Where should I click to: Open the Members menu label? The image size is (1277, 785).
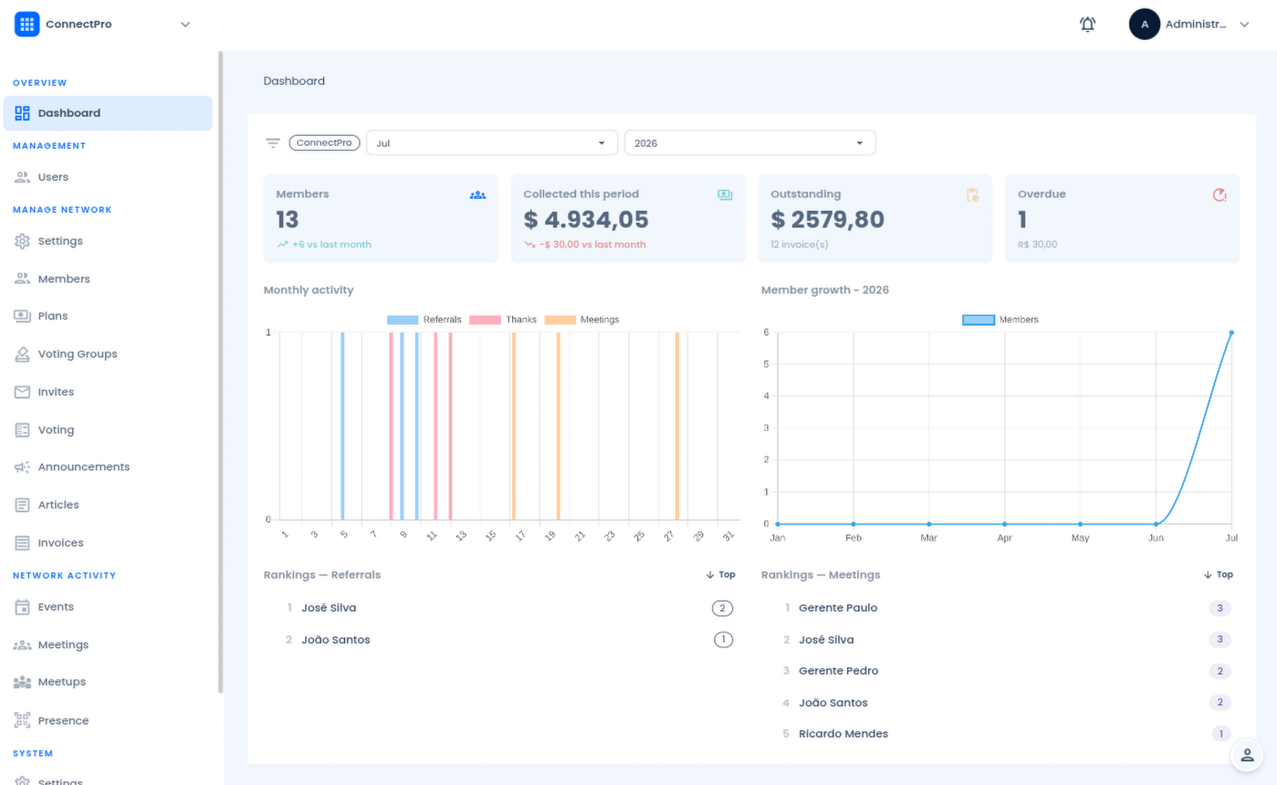tap(64, 279)
